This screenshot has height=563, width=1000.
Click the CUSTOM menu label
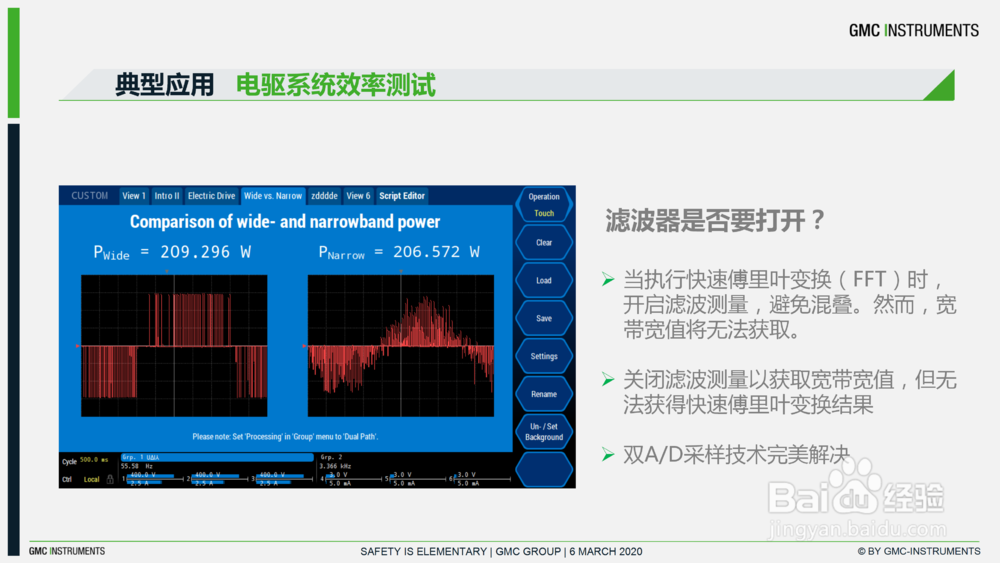pyautogui.click(x=89, y=196)
